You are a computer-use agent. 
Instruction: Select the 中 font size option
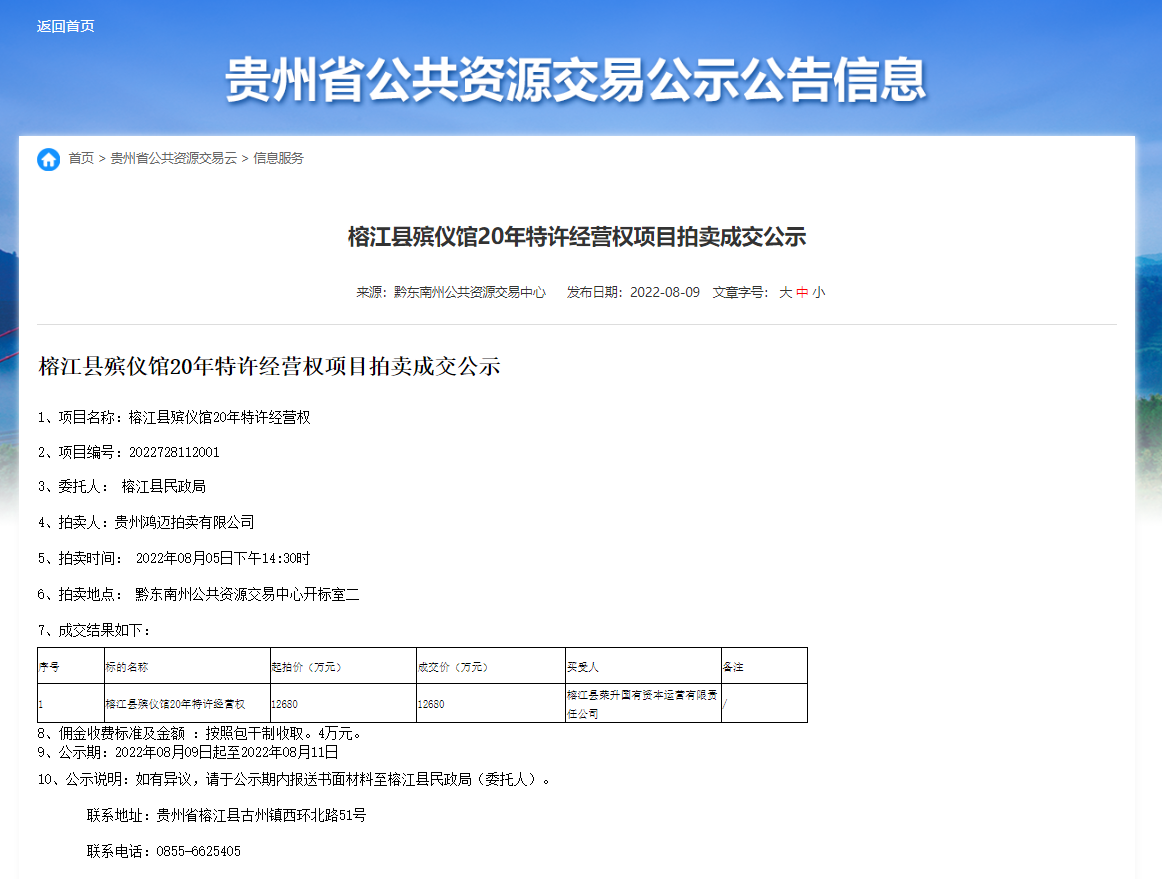[x=804, y=294]
